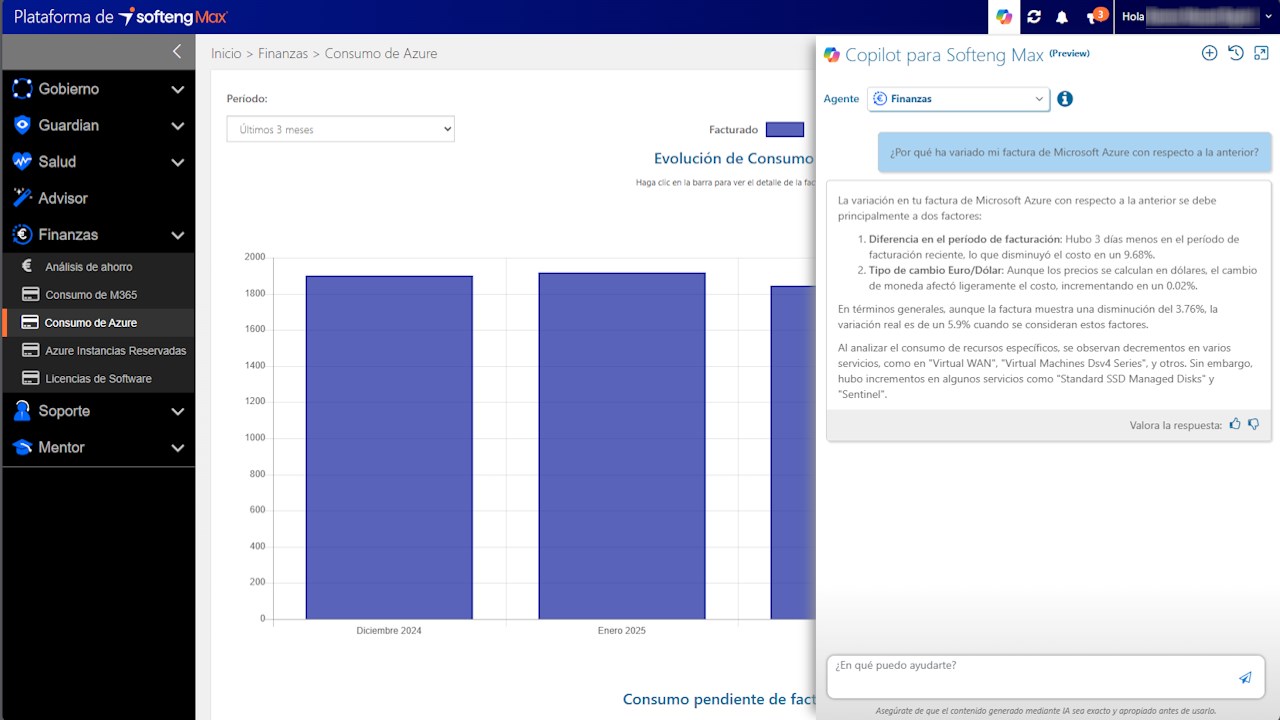Click the user question chat bubble
The image size is (1280, 720).
click(1075, 152)
